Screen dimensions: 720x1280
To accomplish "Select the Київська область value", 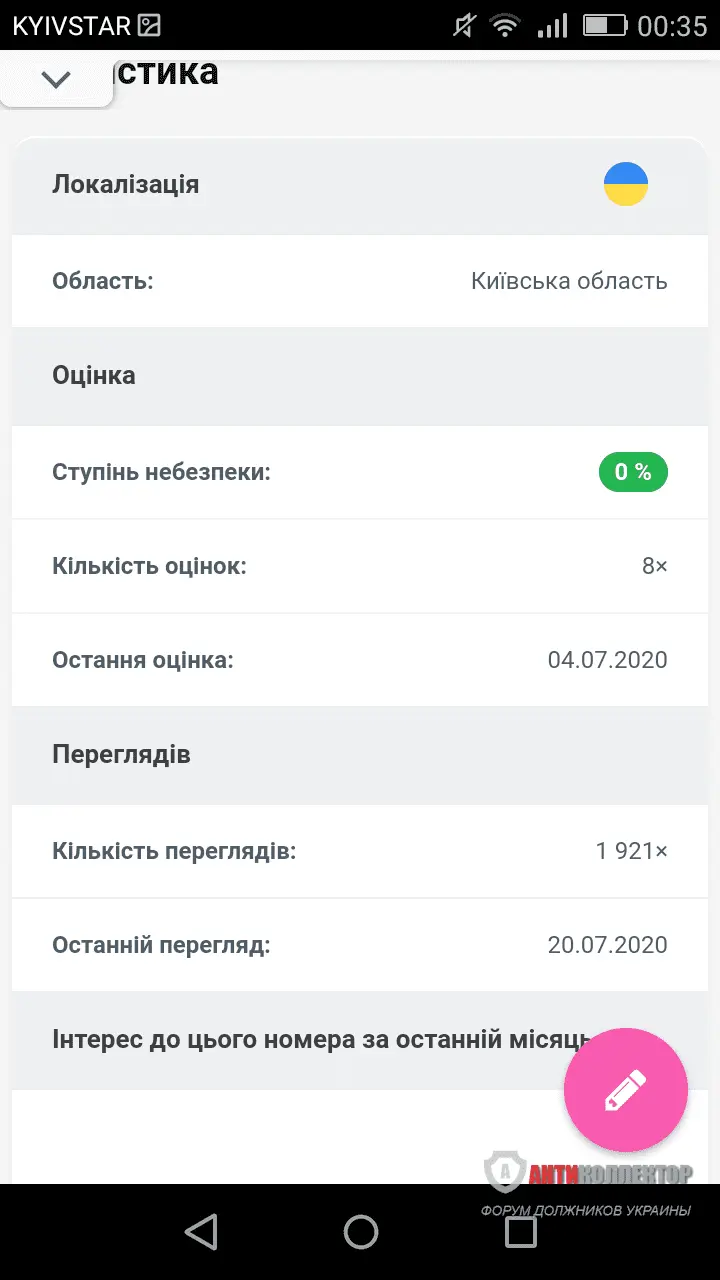I will [569, 281].
